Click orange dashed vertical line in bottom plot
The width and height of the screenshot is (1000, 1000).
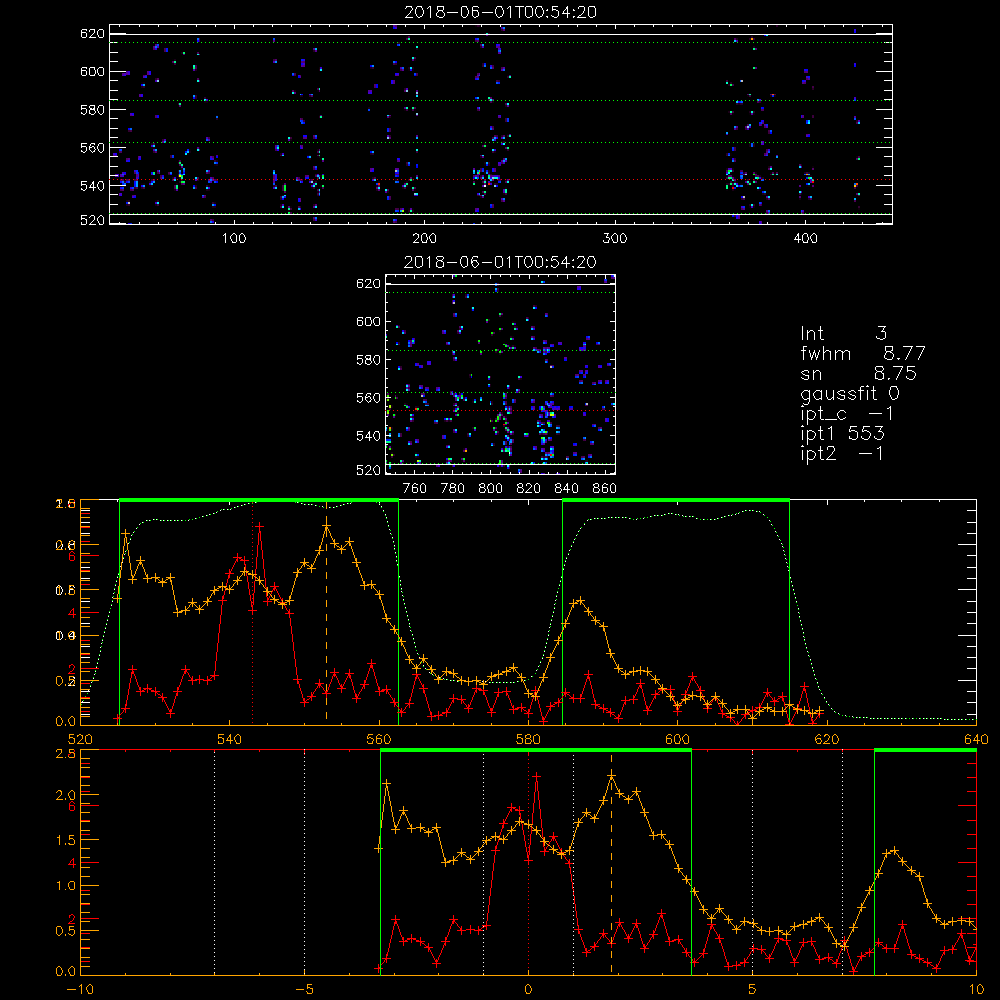[x=612, y=861]
